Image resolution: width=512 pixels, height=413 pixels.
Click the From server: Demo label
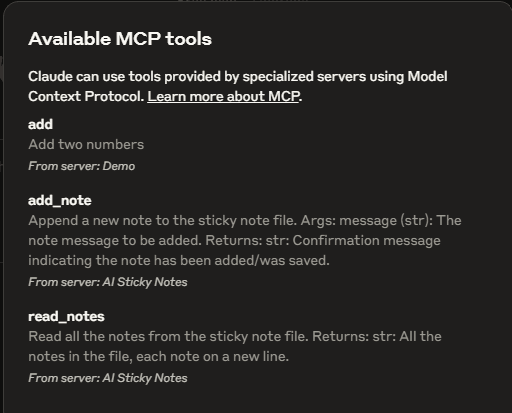pos(82,166)
